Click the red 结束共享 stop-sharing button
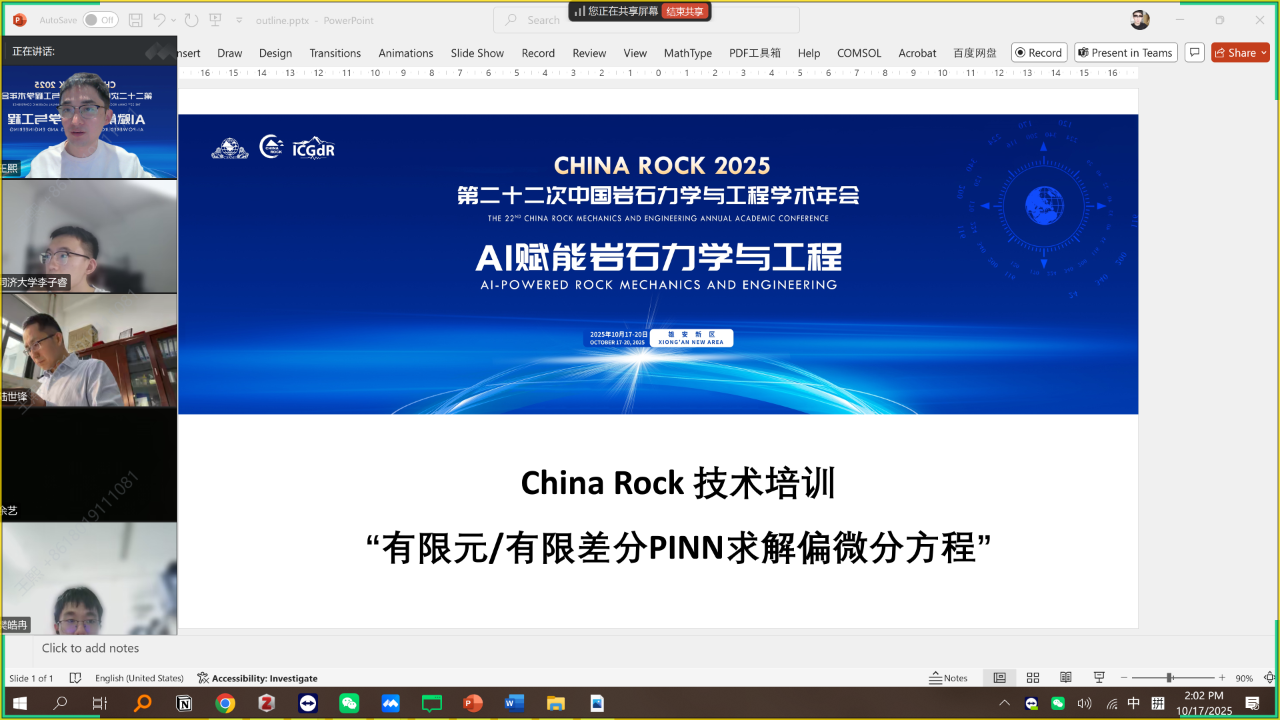The width and height of the screenshot is (1280, 720). tap(686, 11)
